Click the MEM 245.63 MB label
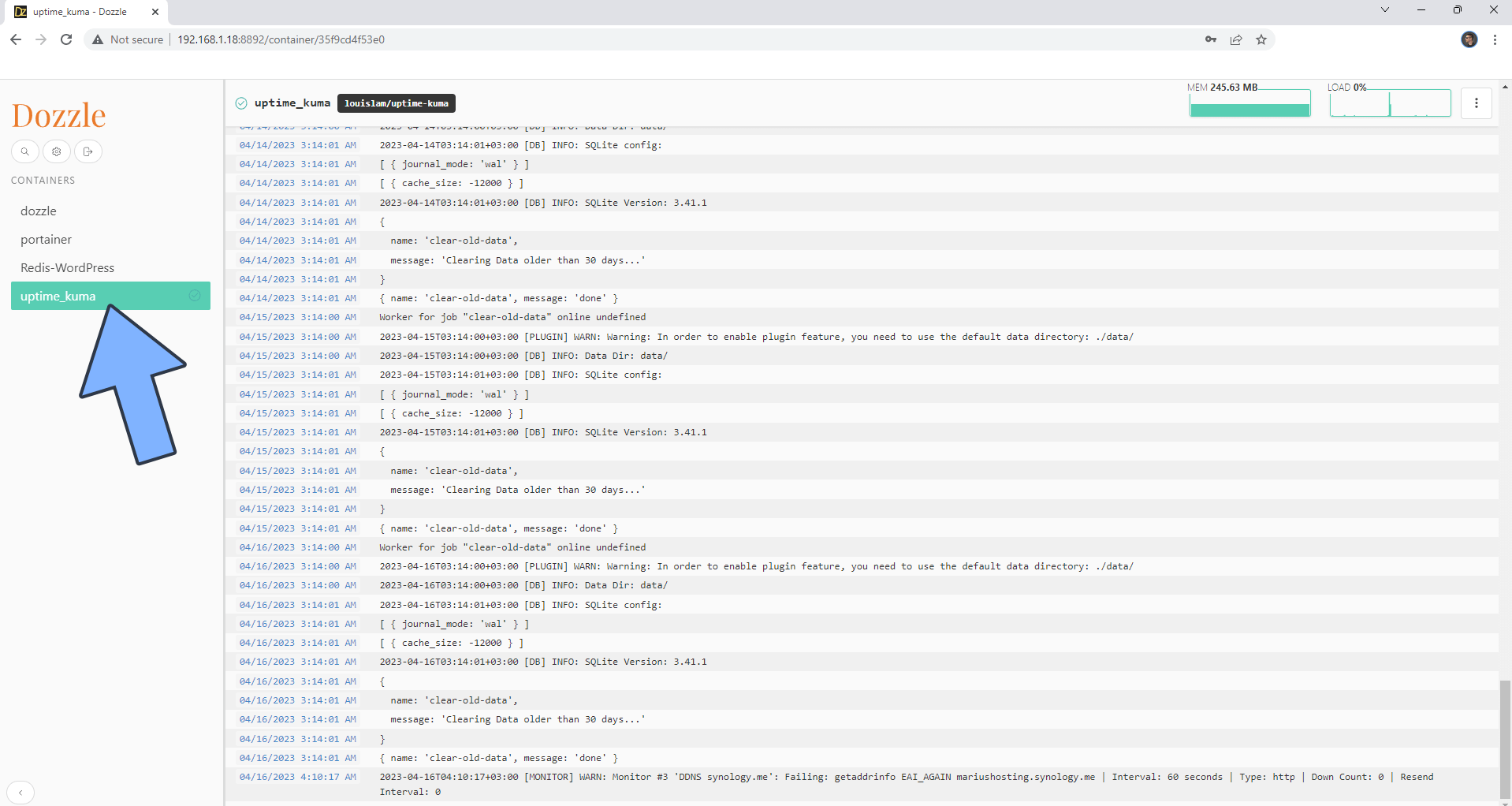The height and width of the screenshot is (806, 1512). click(1223, 88)
